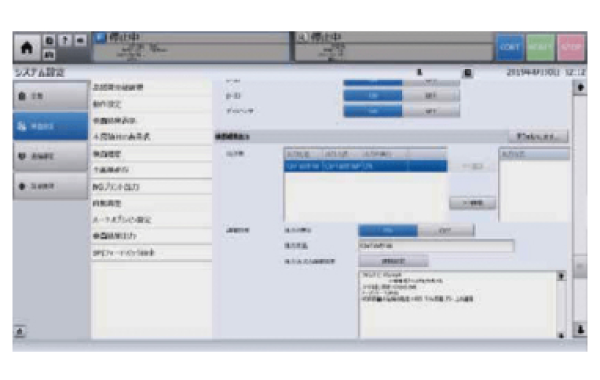Go to the Home screen icon
Viewport: 600px width, 380px height.
[27, 48]
